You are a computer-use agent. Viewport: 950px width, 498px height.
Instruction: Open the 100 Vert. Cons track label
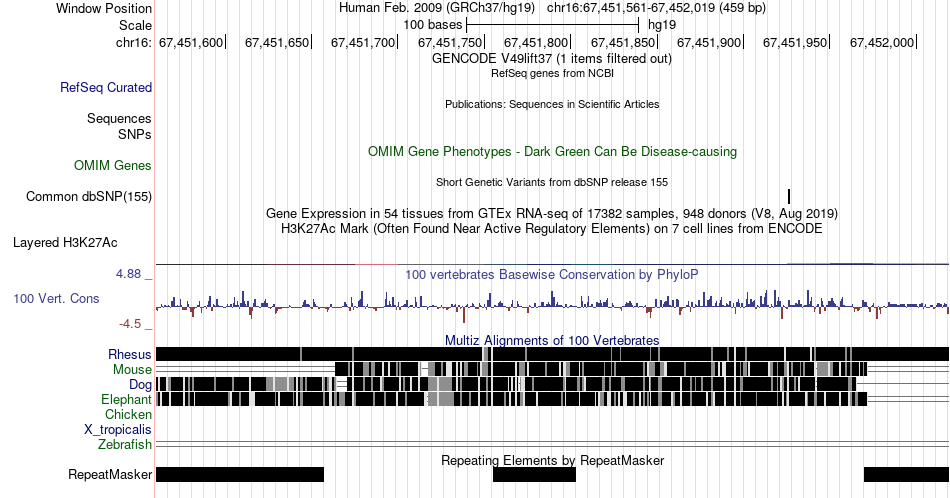point(56,298)
